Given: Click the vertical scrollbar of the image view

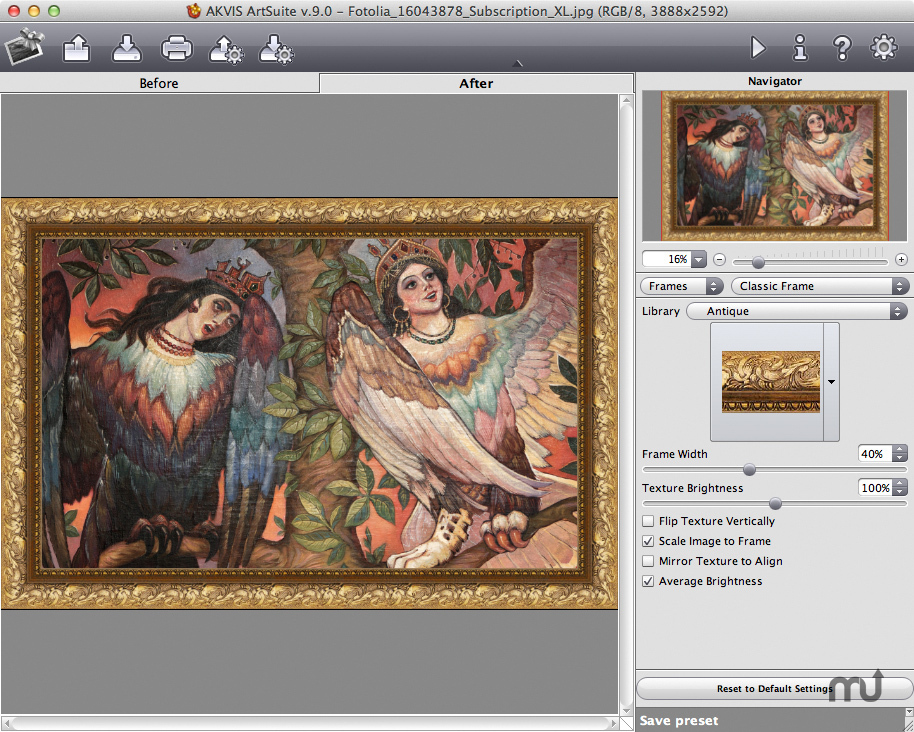Looking at the screenshot, I should coord(626,405).
